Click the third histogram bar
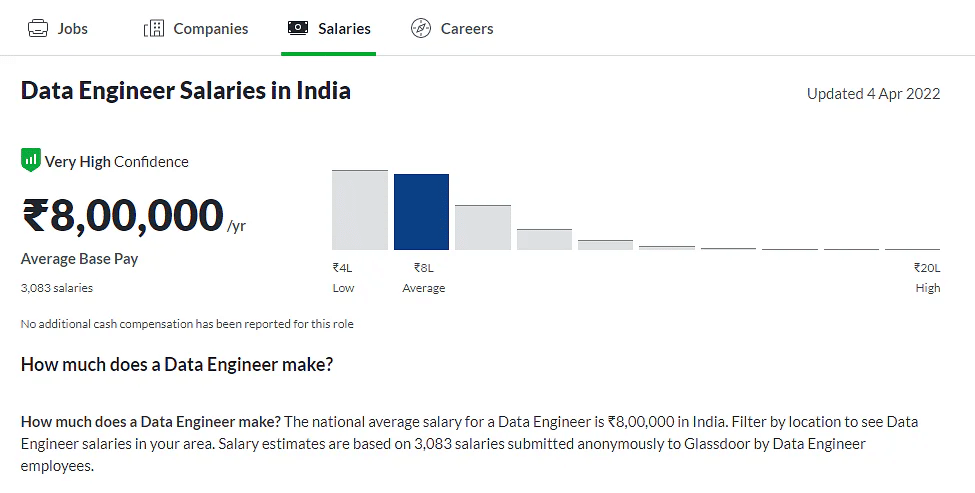Viewport: 975px width, 493px height. 483,228
